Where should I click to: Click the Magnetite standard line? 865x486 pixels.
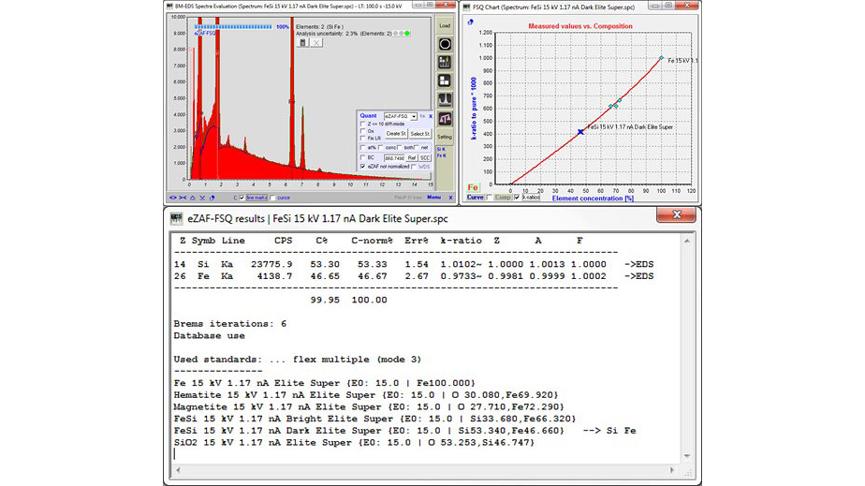click(369, 407)
